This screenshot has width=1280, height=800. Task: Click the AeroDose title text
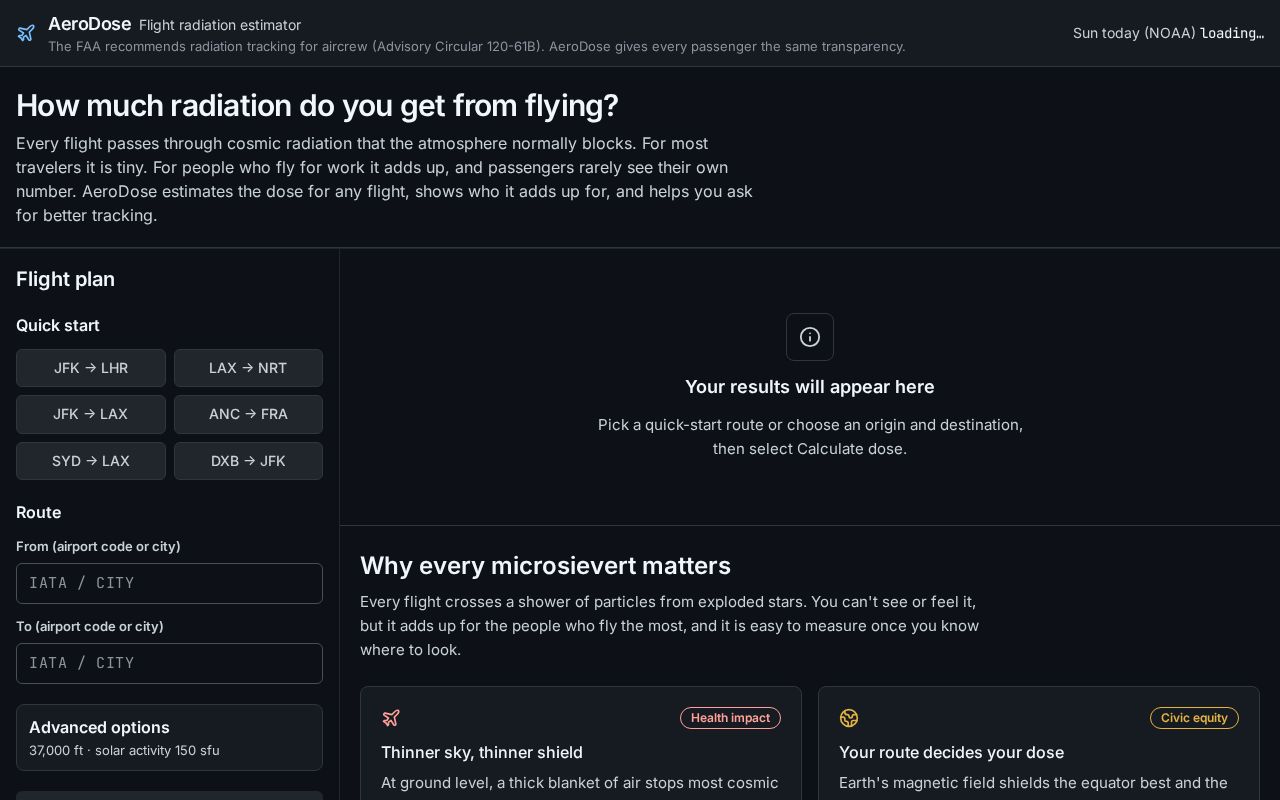[89, 24]
